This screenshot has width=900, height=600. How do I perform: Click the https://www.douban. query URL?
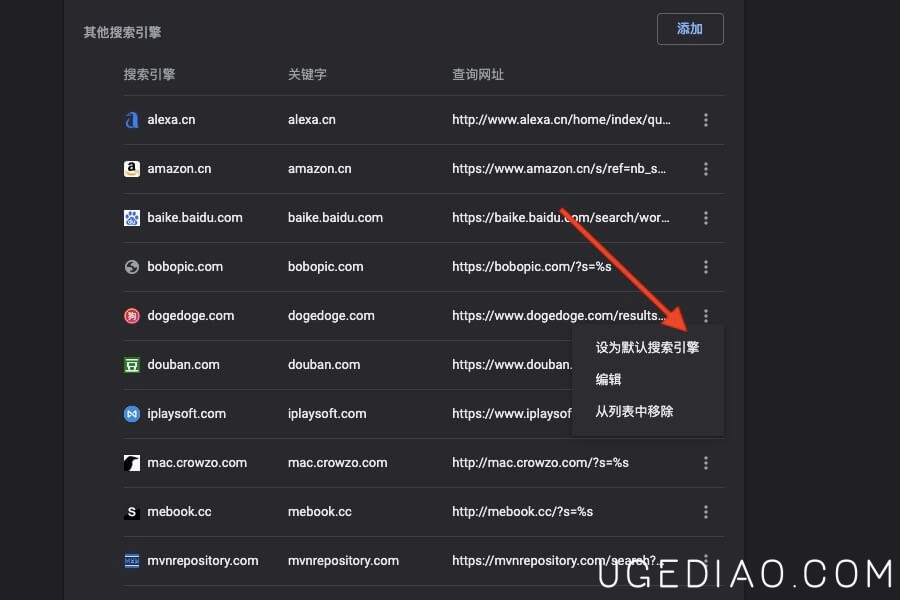[x=511, y=365]
